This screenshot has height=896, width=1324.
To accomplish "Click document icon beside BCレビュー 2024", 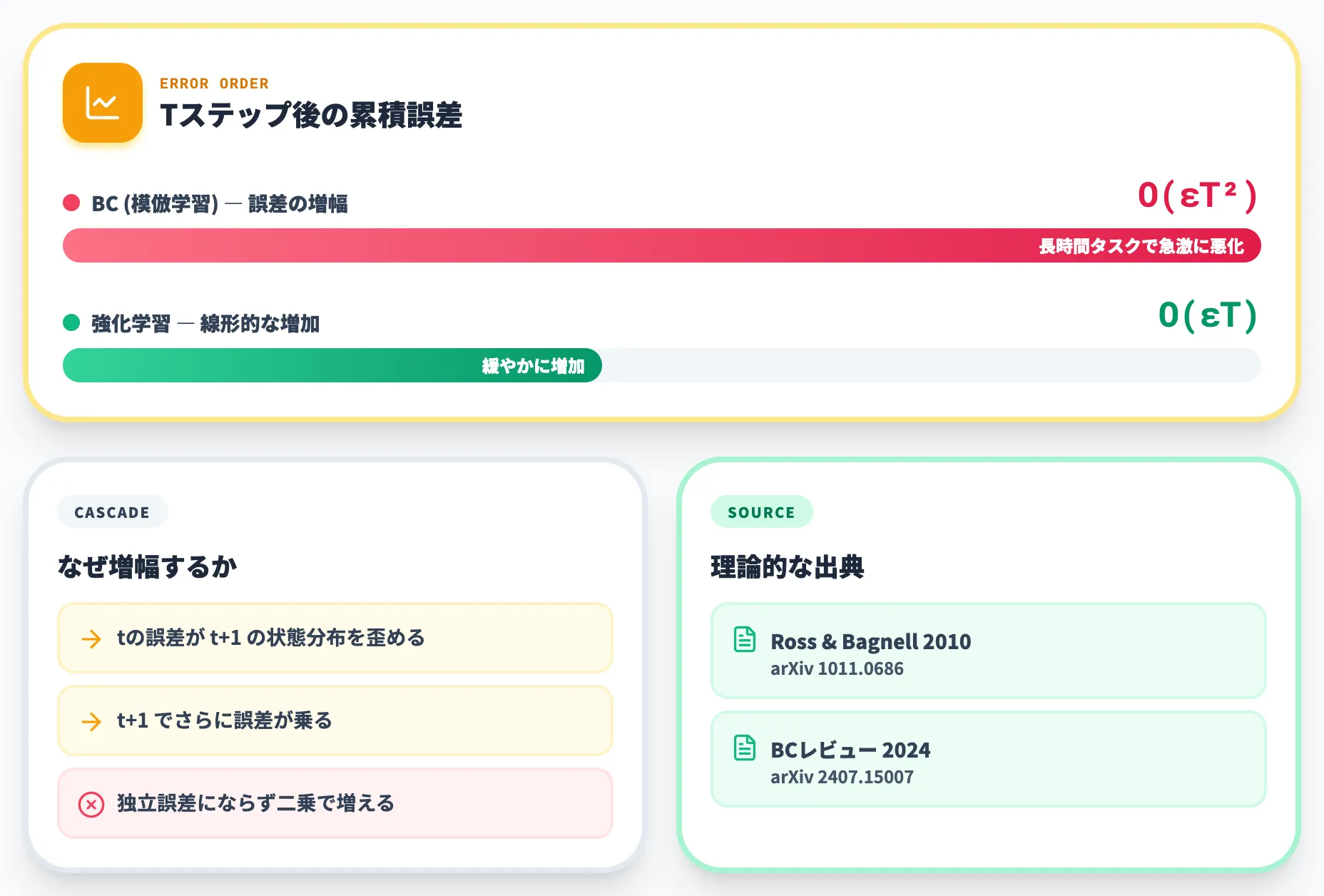I will tap(745, 748).
